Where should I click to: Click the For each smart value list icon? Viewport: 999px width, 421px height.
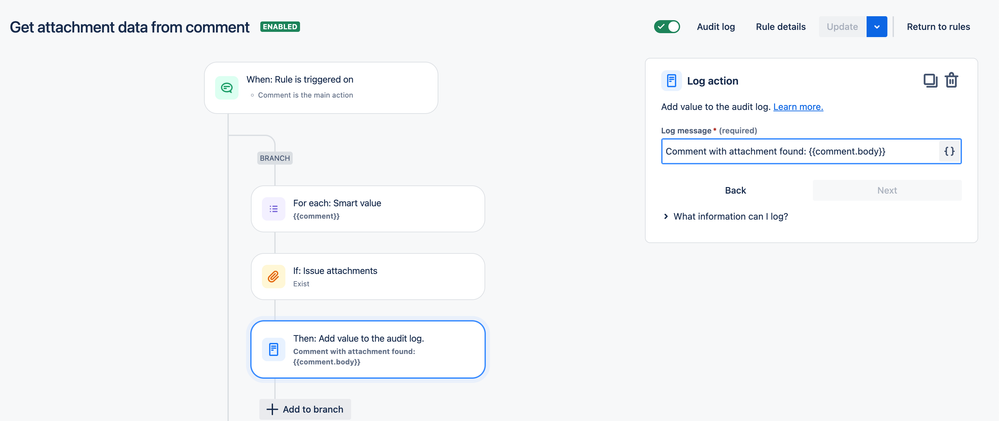pos(273,209)
